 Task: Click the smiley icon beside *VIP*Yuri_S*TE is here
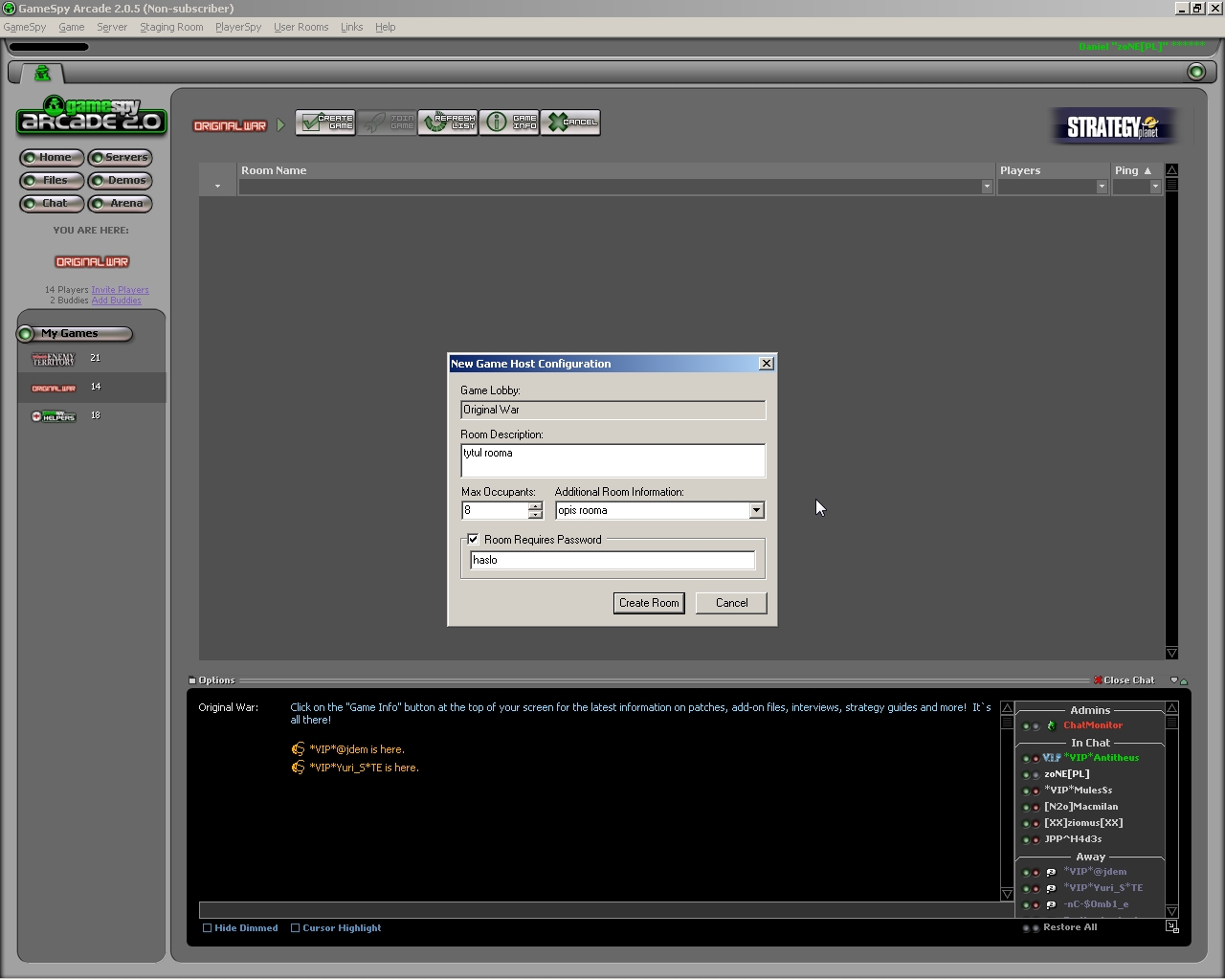tap(298, 768)
